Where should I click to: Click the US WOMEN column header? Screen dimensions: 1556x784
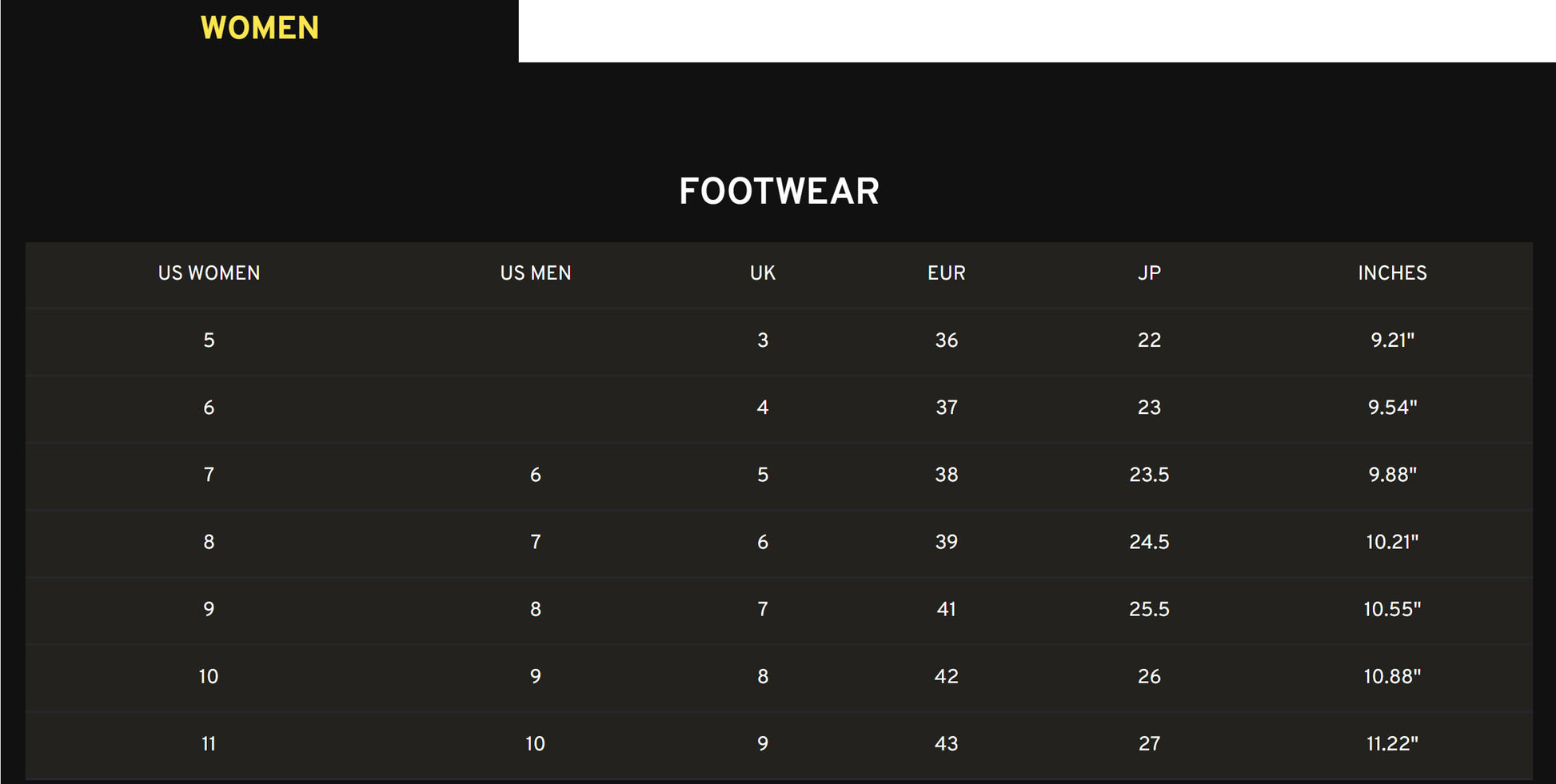point(209,273)
